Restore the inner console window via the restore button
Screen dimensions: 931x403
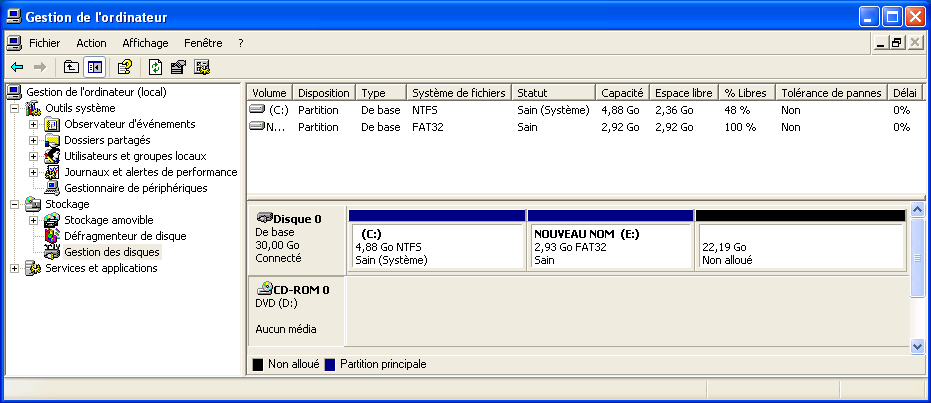pos(897,43)
